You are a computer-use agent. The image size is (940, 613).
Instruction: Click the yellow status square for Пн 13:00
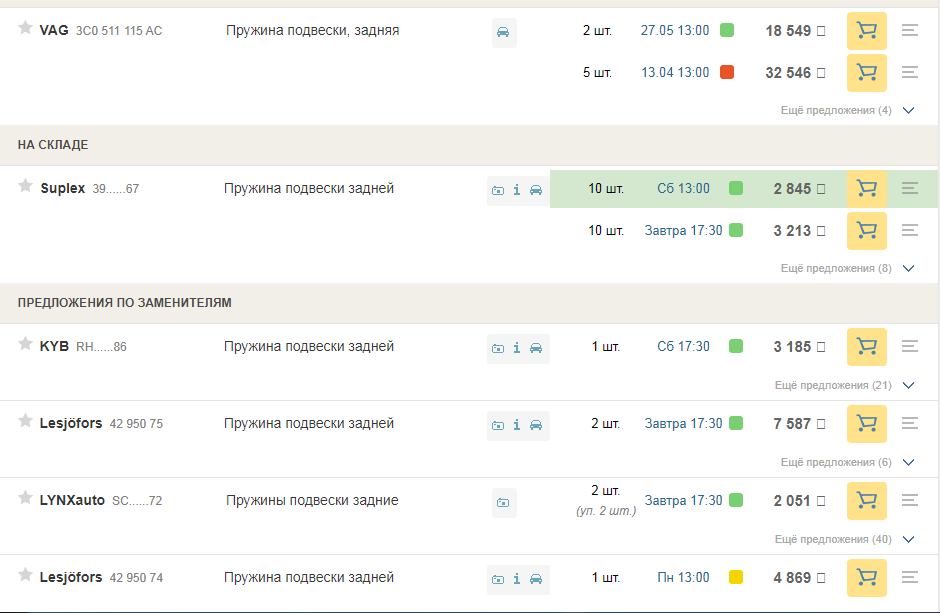[736, 577]
